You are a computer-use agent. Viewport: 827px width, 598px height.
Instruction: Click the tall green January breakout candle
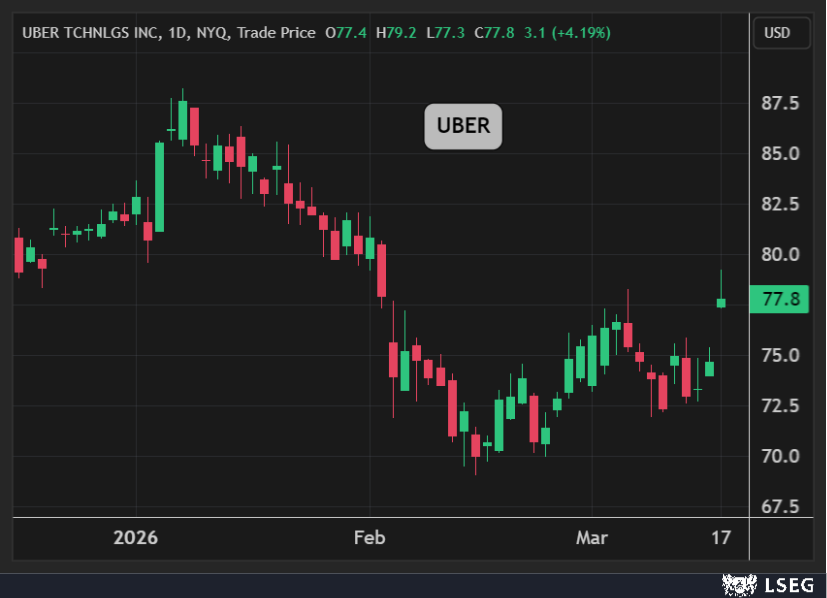point(159,187)
